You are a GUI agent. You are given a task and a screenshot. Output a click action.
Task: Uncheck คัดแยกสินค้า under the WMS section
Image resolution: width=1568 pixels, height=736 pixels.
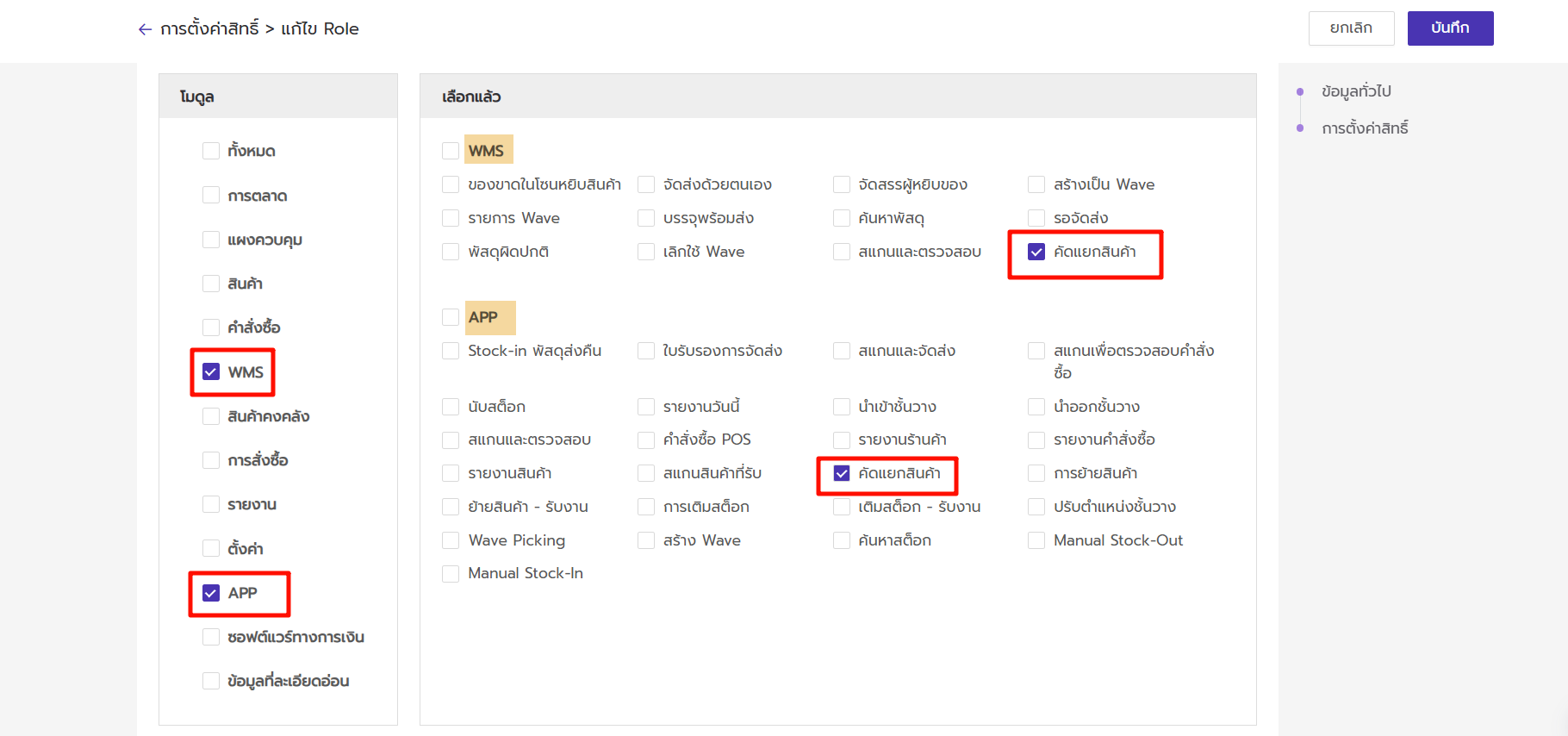tap(1036, 252)
